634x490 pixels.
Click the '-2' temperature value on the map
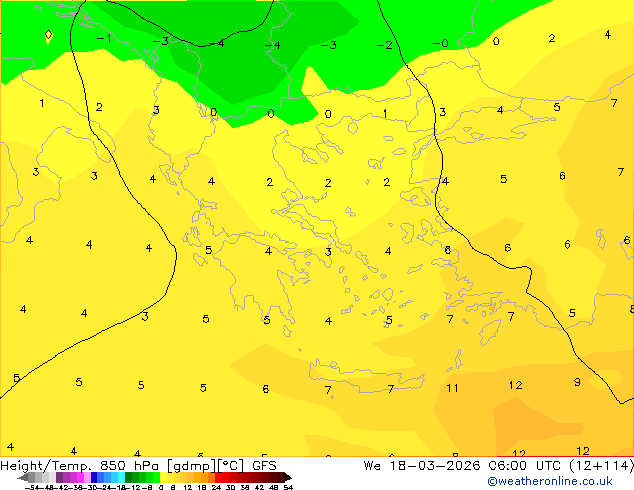point(385,45)
